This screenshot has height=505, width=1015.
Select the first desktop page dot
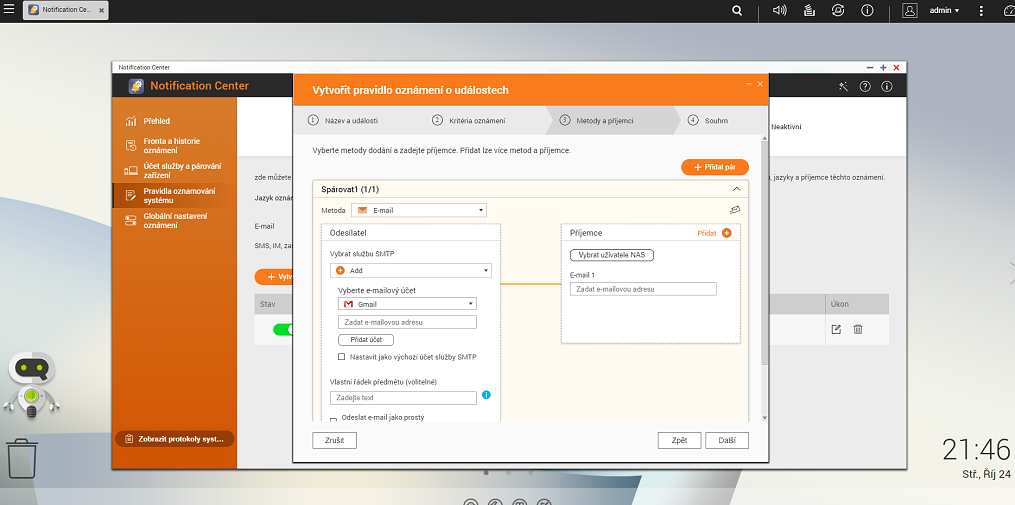click(486, 473)
